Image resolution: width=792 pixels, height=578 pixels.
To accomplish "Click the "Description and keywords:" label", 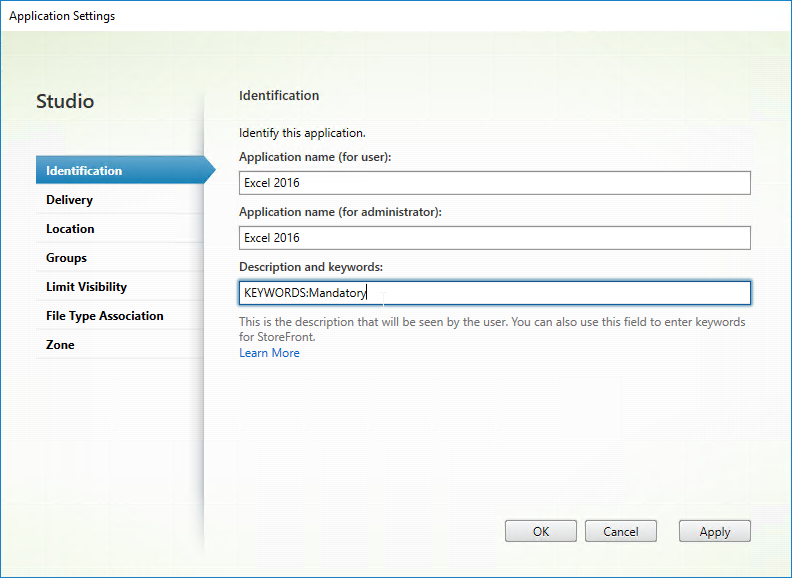I will click(x=311, y=267).
